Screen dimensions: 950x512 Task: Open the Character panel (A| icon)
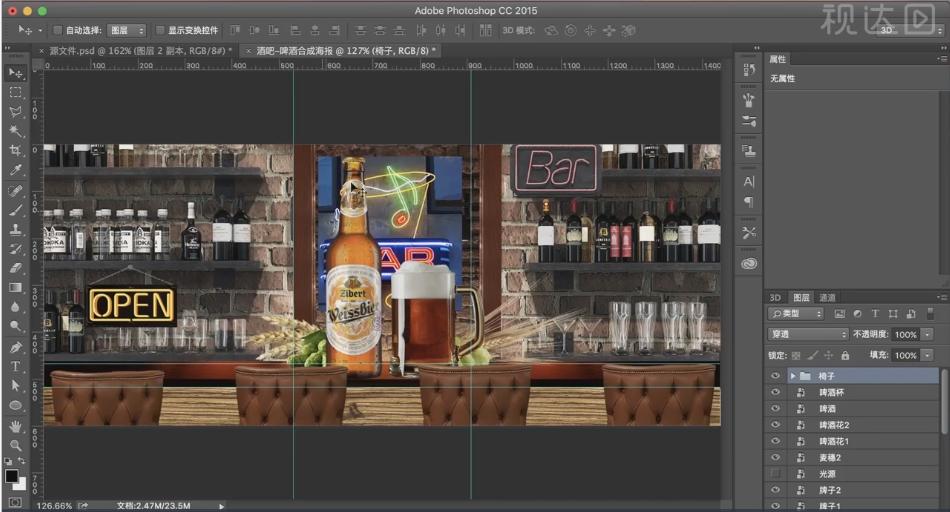(749, 181)
